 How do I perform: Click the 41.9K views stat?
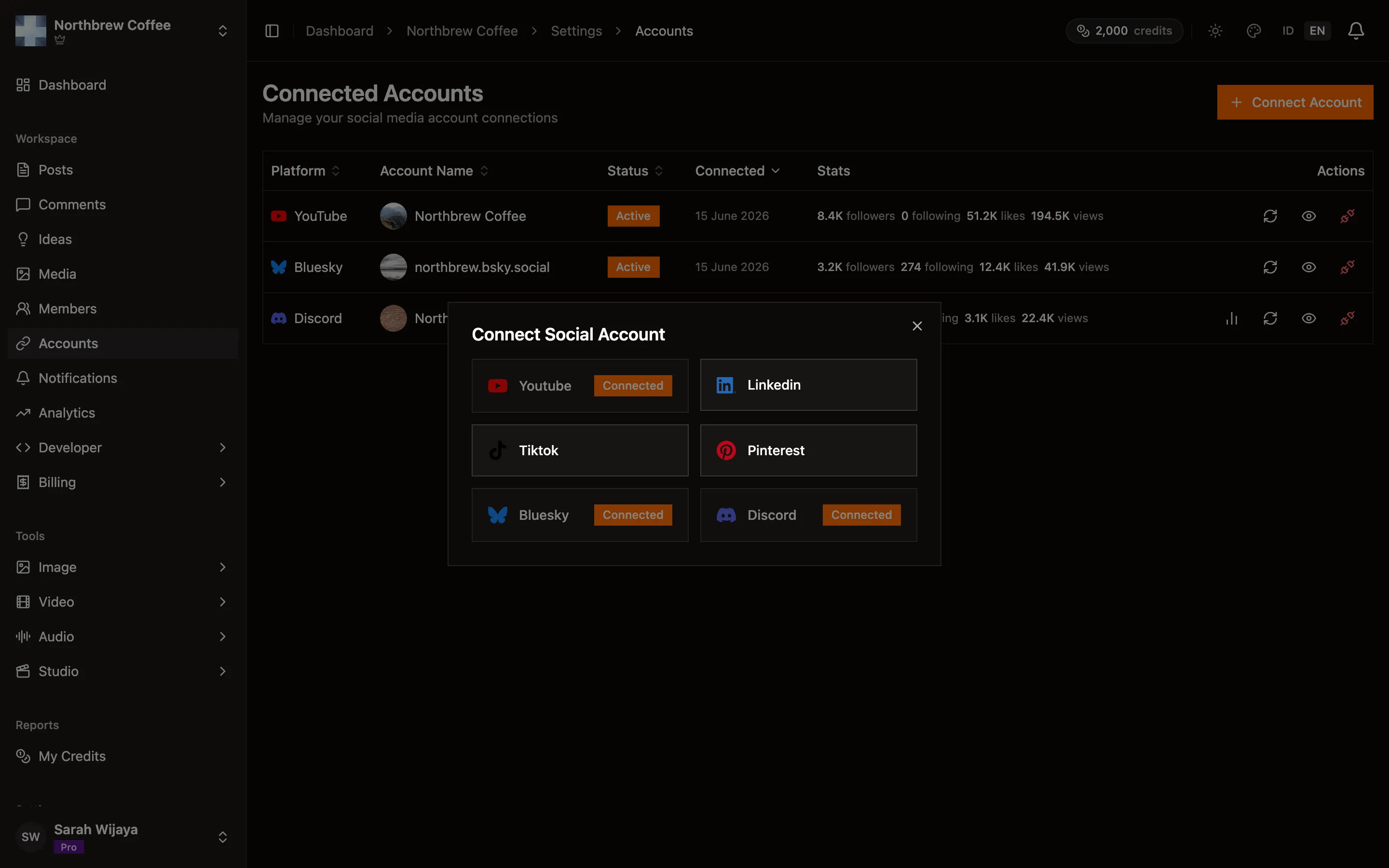point(1076,267)
